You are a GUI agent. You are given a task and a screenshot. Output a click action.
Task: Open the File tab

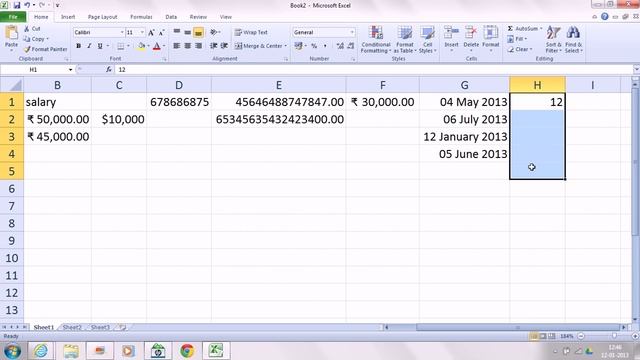[x=13, y=17]
